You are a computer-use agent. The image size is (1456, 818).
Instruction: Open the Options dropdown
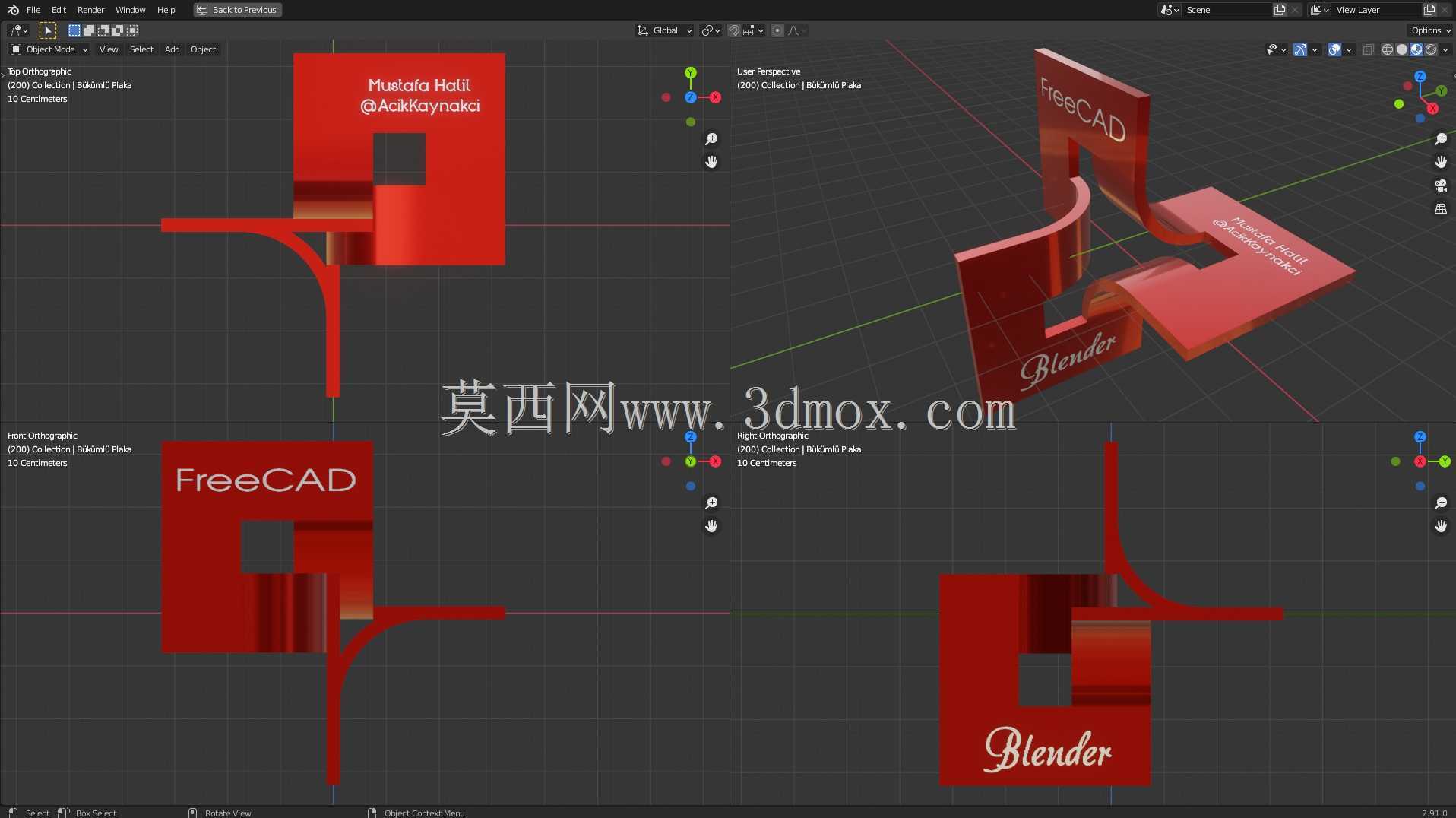pyautogui.click(x=1431, y=30)
